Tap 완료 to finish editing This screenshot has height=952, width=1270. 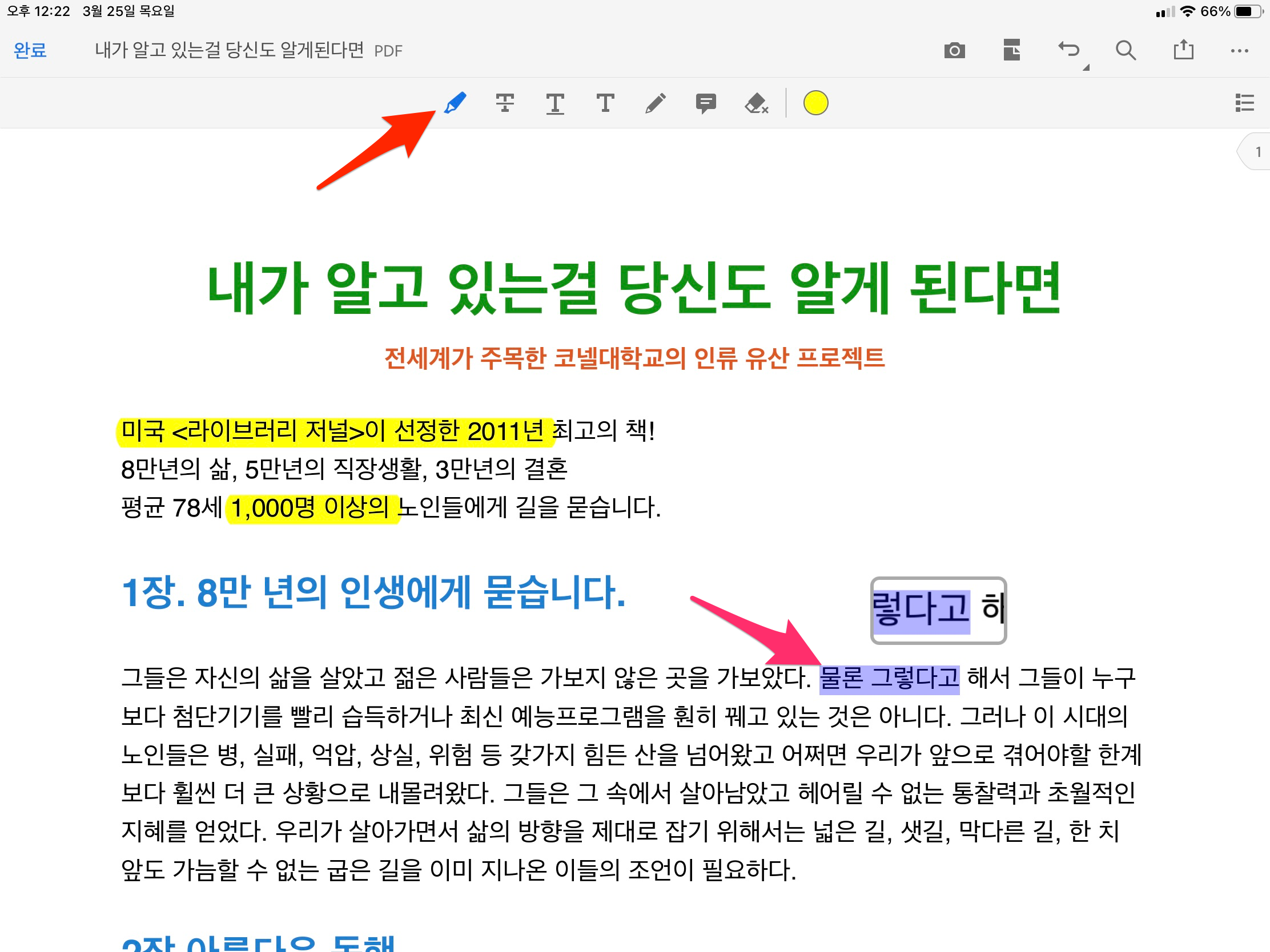pyautogui.click(x=30, y=50)
